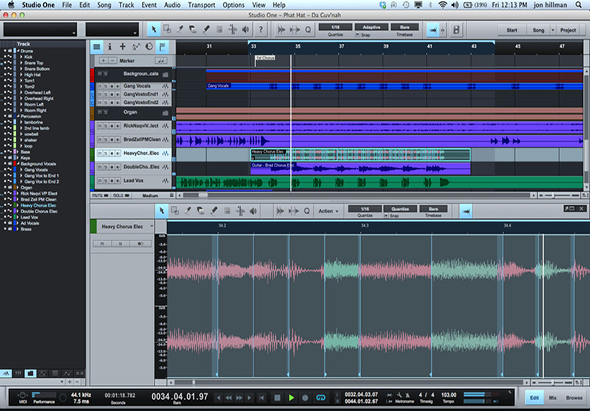
Task: Collapse the Drums folder in the track list
Action: (18, 51)
